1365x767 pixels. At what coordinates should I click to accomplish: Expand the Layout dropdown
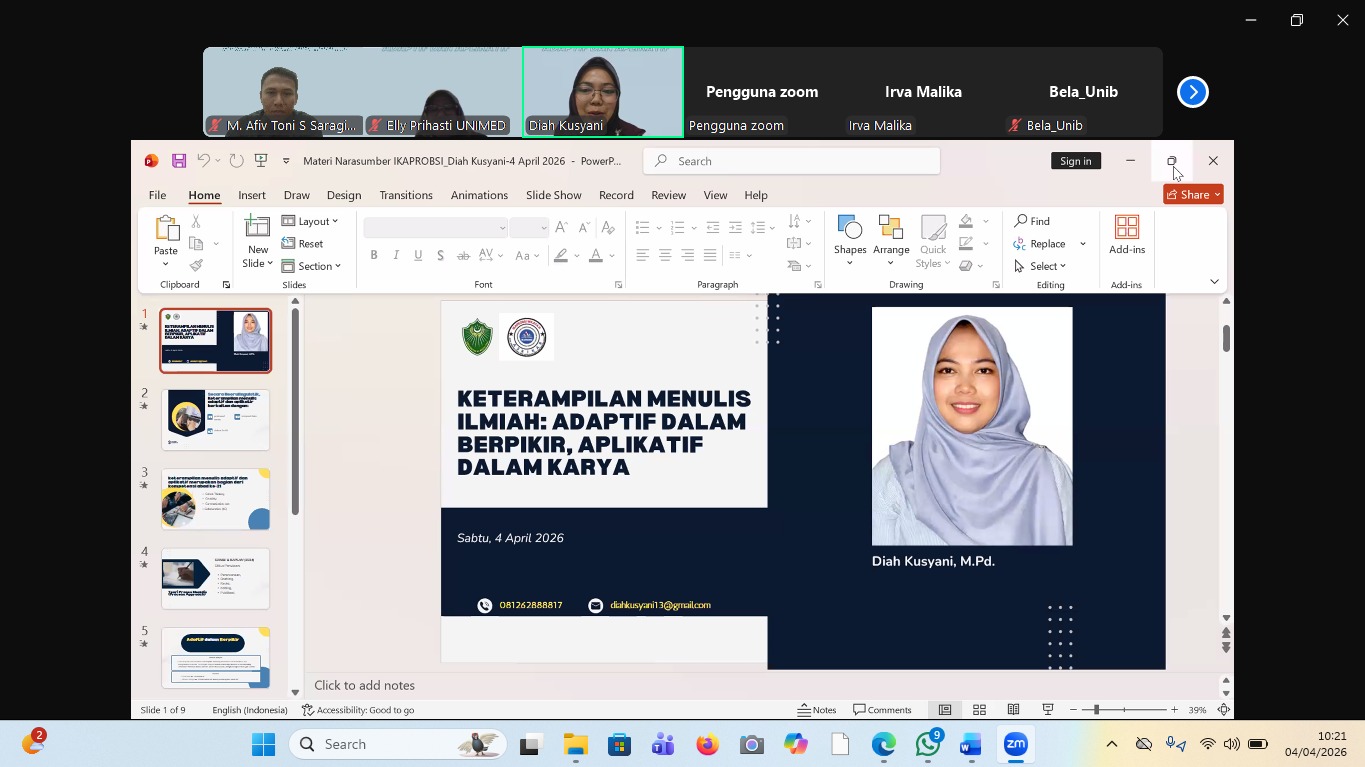310,221
